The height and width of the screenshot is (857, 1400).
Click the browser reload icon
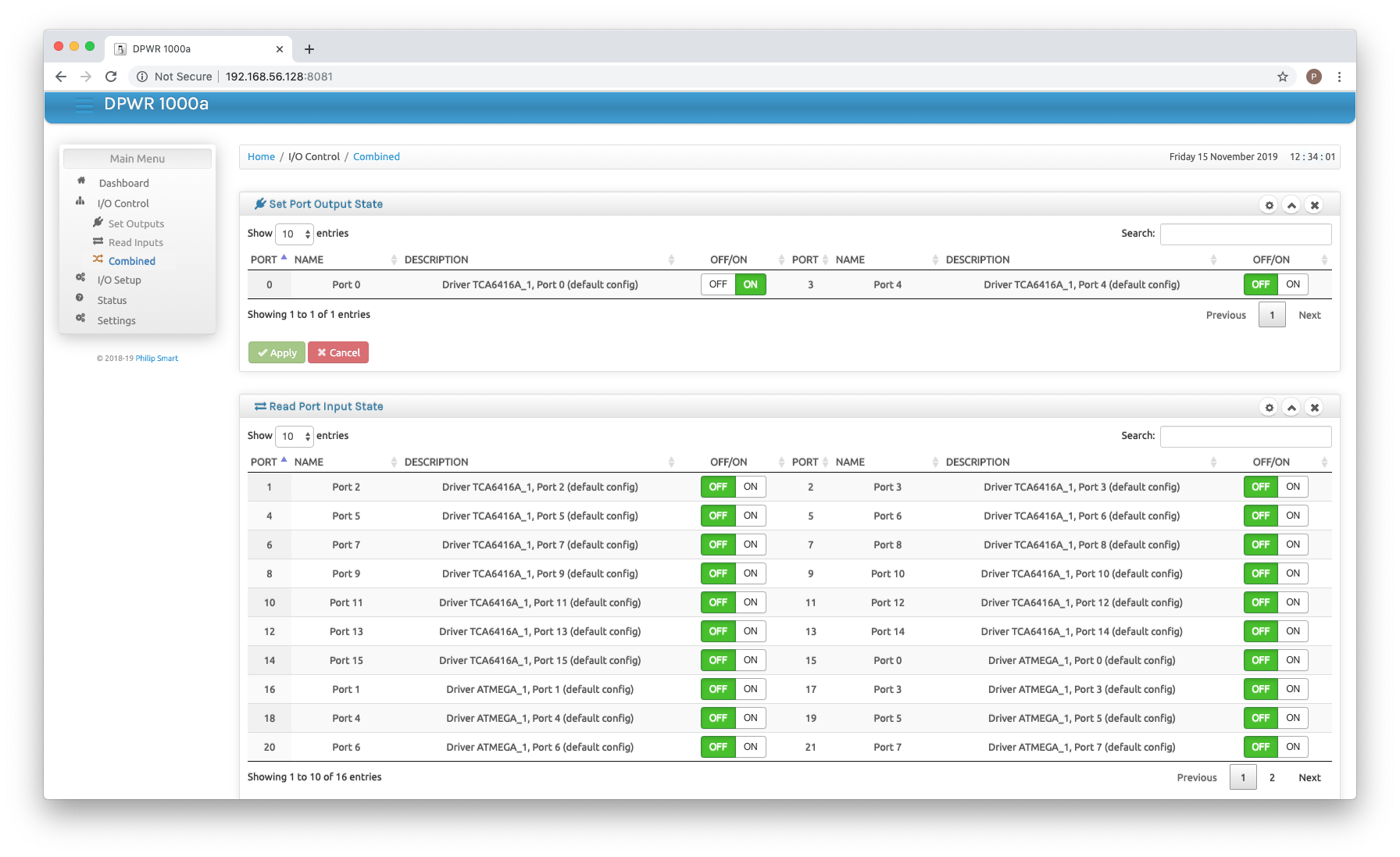[x=111, y=77]
